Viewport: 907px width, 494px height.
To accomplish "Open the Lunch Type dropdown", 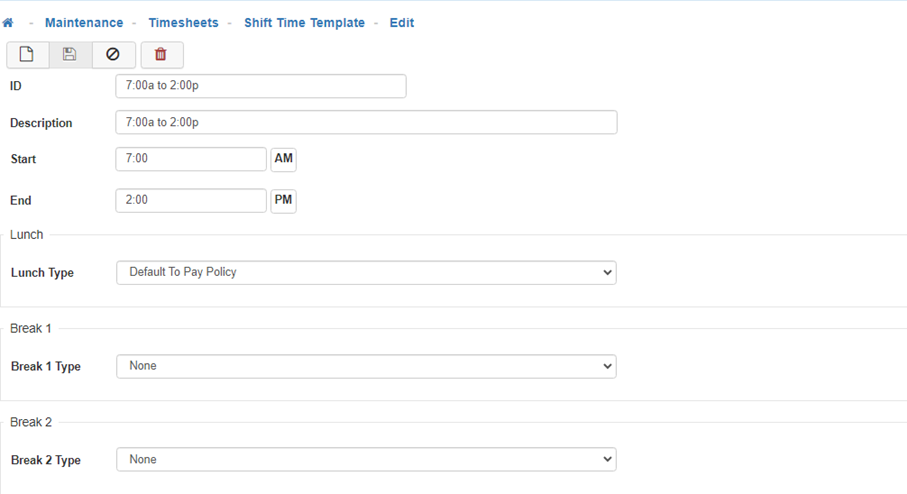I will point(366,272).
